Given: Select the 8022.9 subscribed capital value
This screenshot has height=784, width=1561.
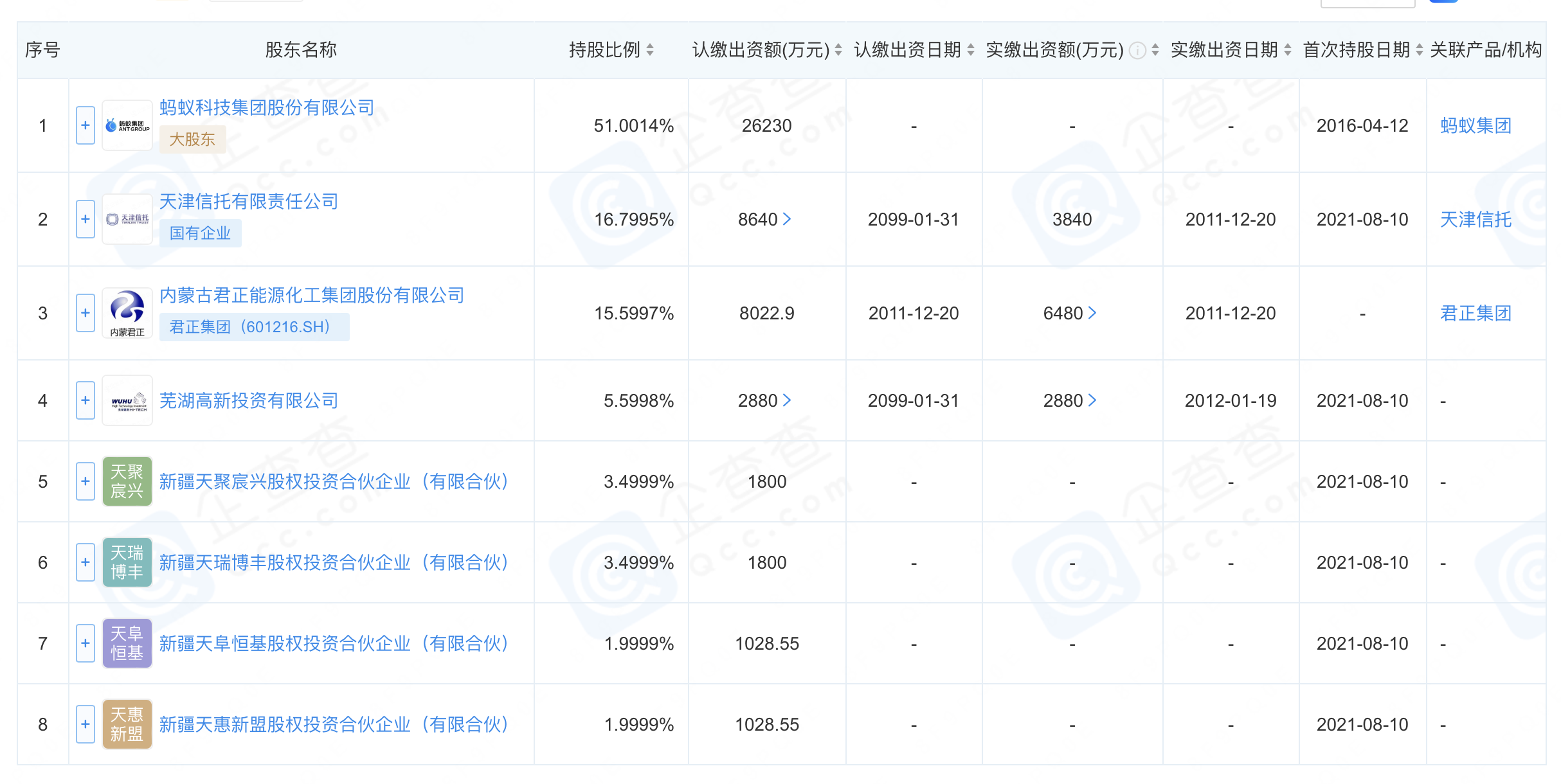Looking at the screenshot, I should [767, 313].
